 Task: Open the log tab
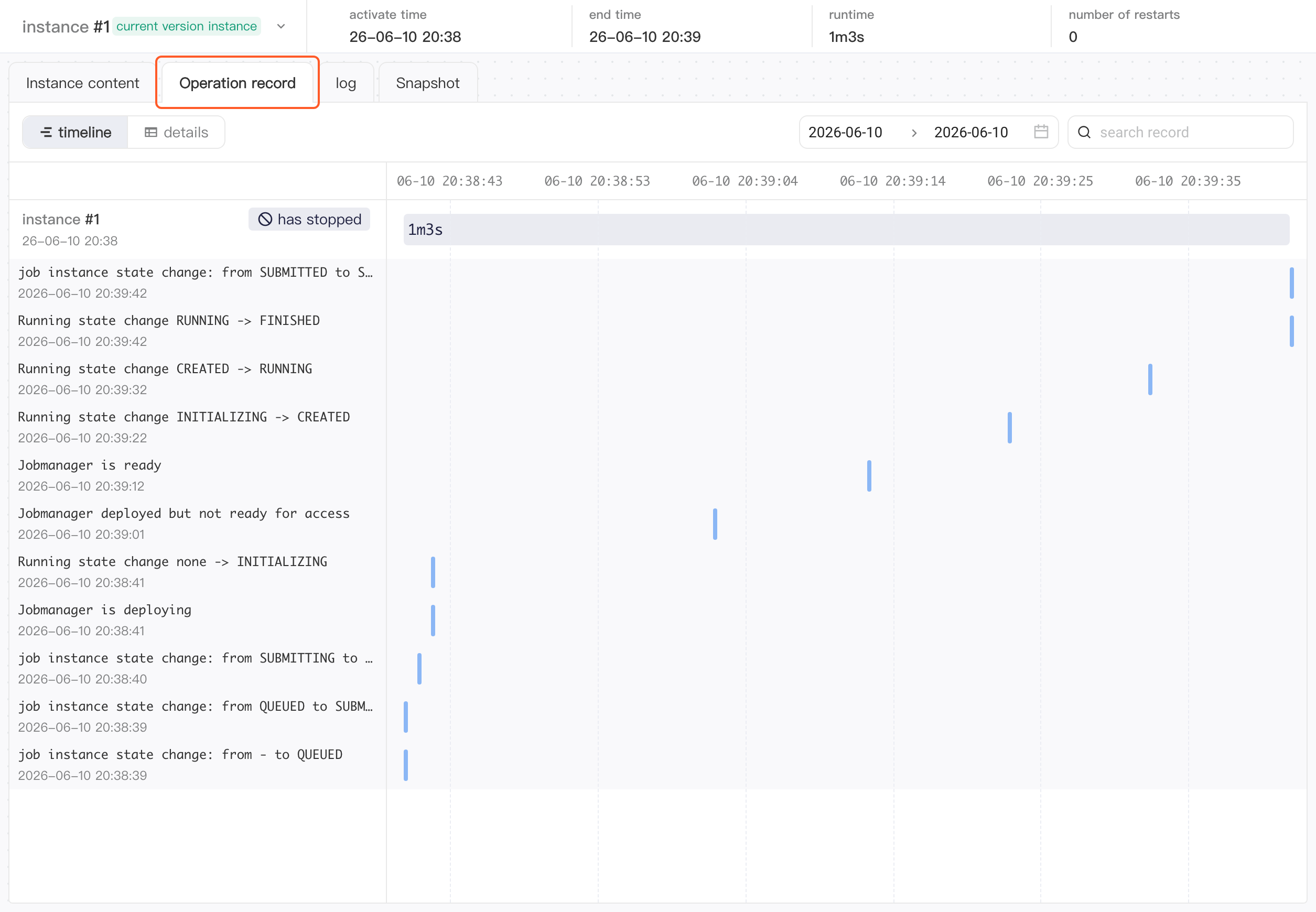(x=346, y=83)
